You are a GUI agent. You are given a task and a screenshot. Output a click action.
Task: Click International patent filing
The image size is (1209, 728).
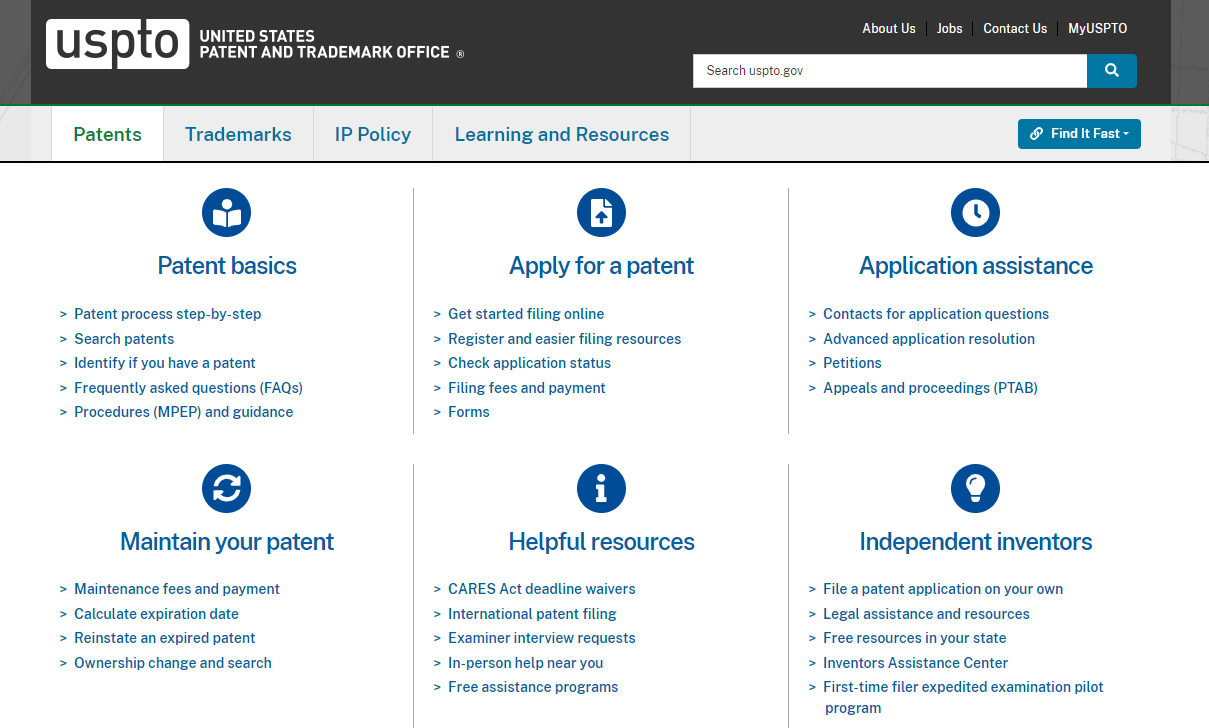(532, 614)
